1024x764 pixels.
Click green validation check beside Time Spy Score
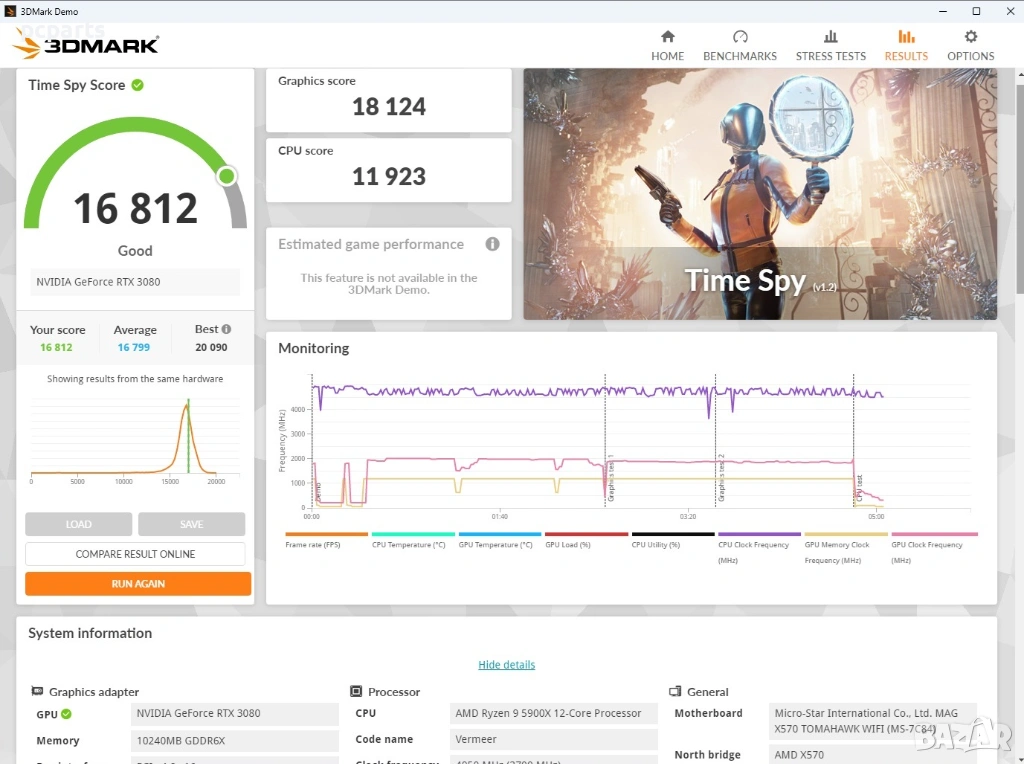pyautogui.click(x=138, y=85)
